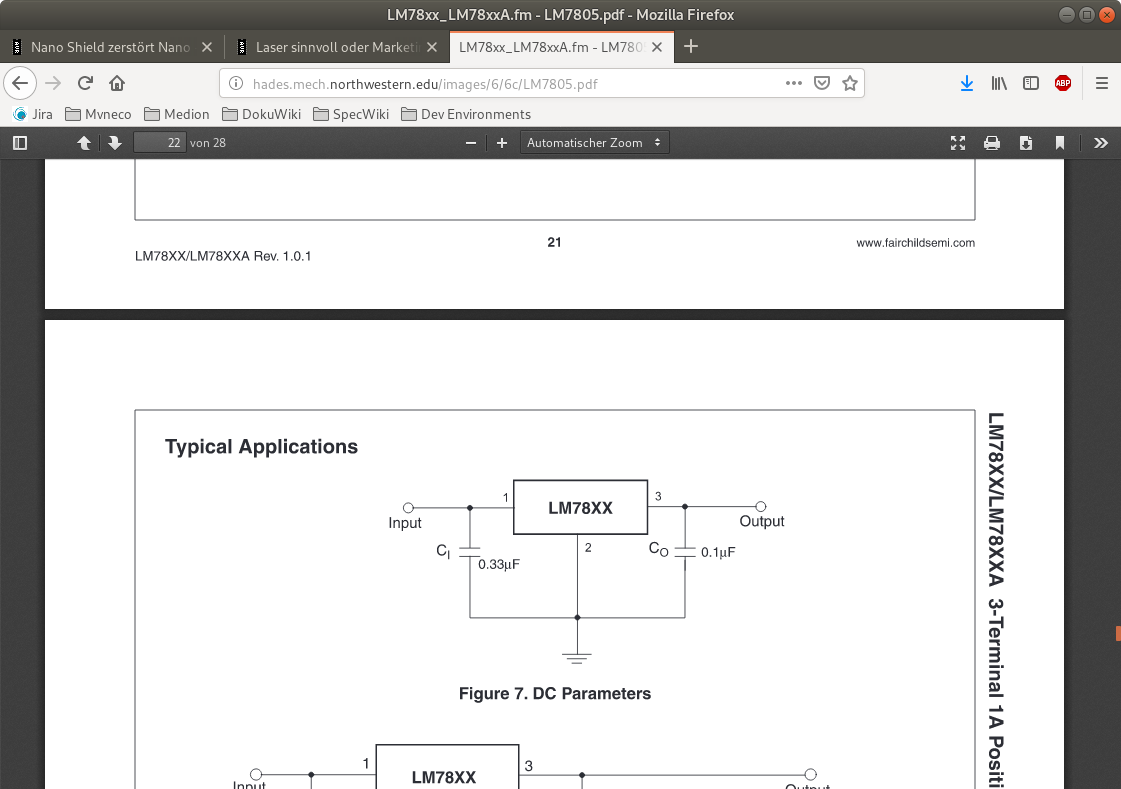Open the Automatischer Zoom dropdown
This screenshot has width=1121, height=789.
pos(595,143)
